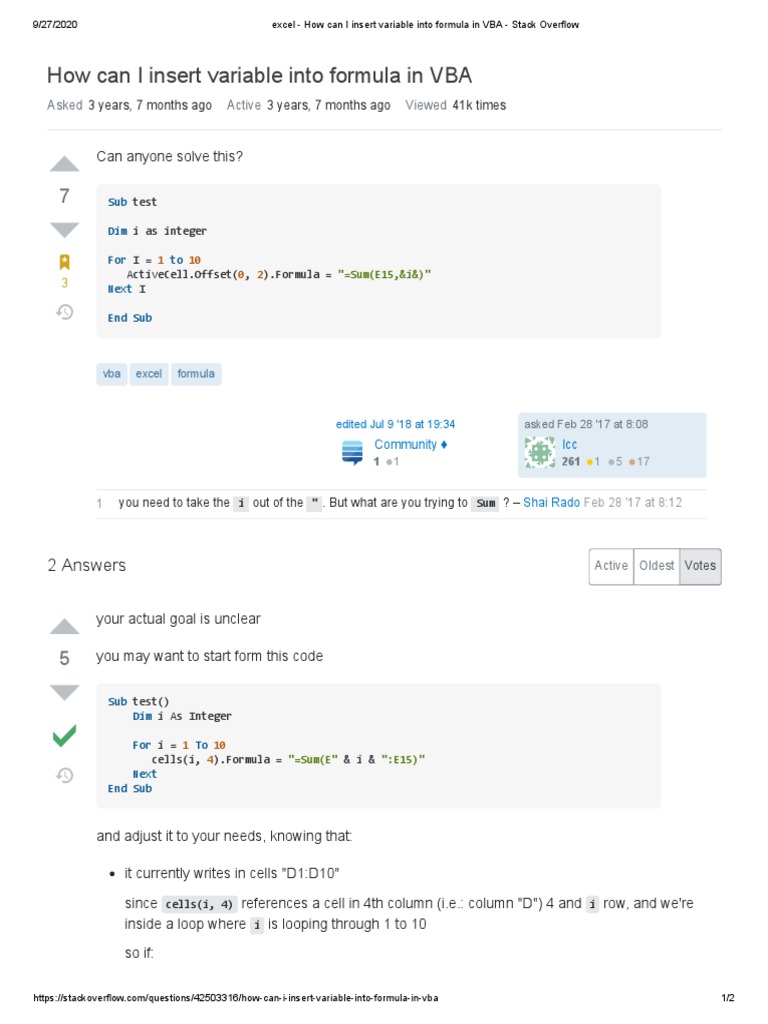Sort answers by Votes
The width and height of the screenshot is (768, 1024).
[700, 566]
